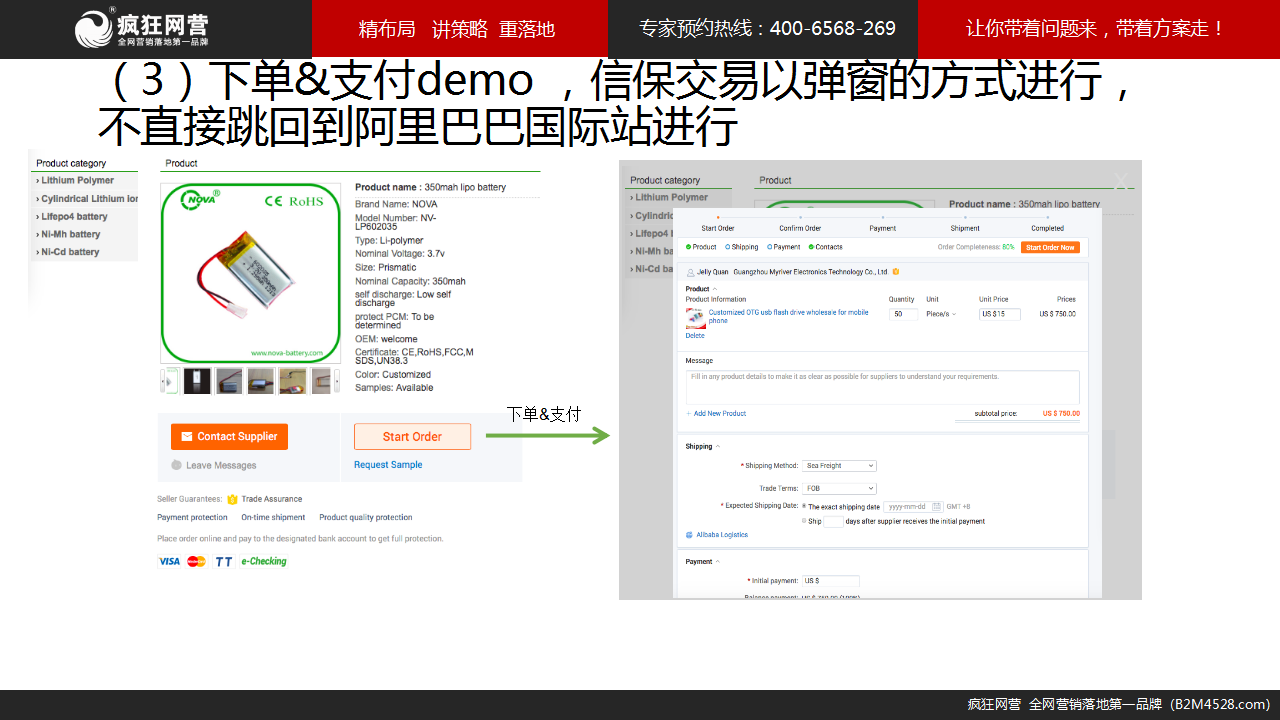Open the Piece/s unit dropdown

(941, 314)
